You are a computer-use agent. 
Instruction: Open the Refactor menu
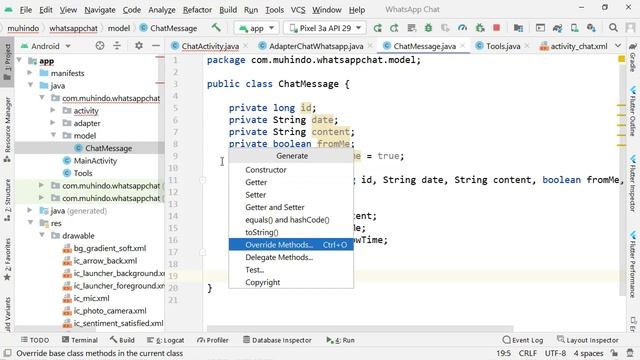197,9
